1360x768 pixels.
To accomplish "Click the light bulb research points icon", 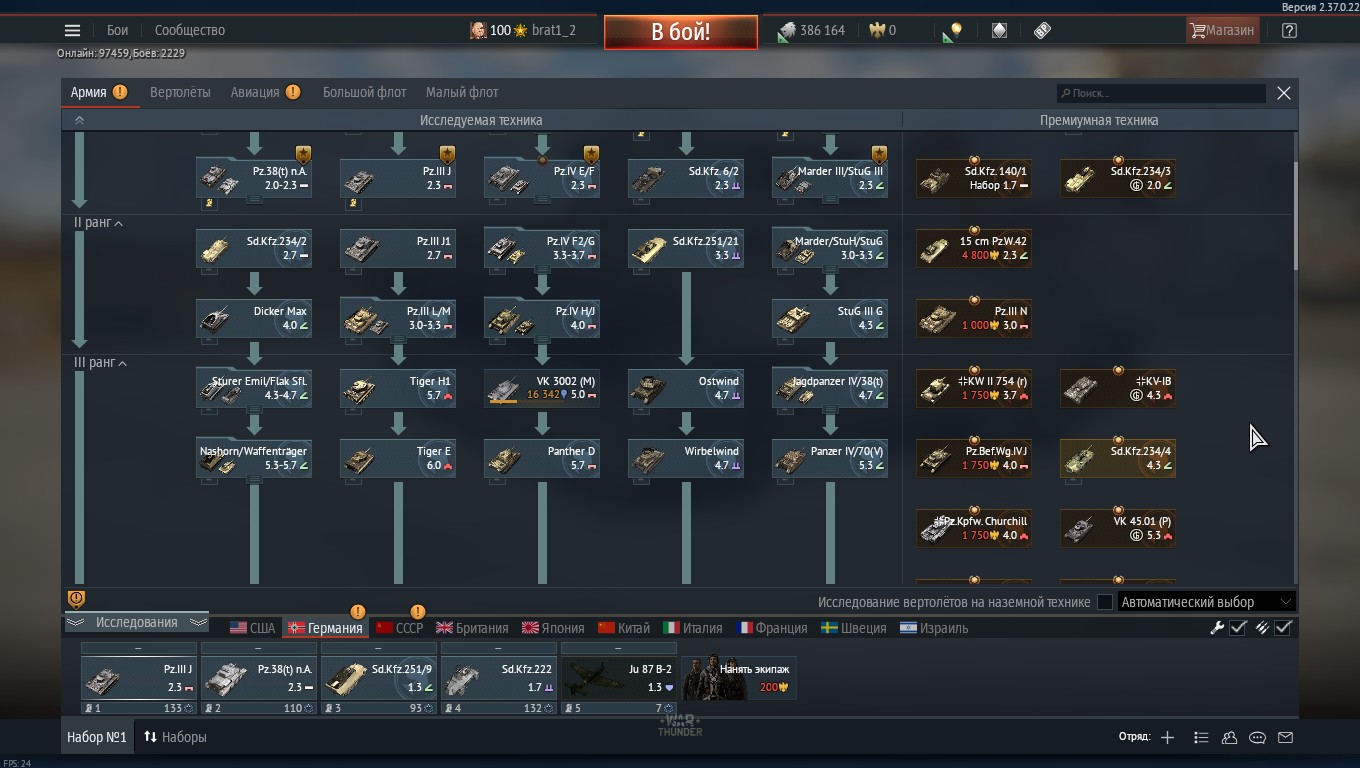I will click(x=952, y=31).
